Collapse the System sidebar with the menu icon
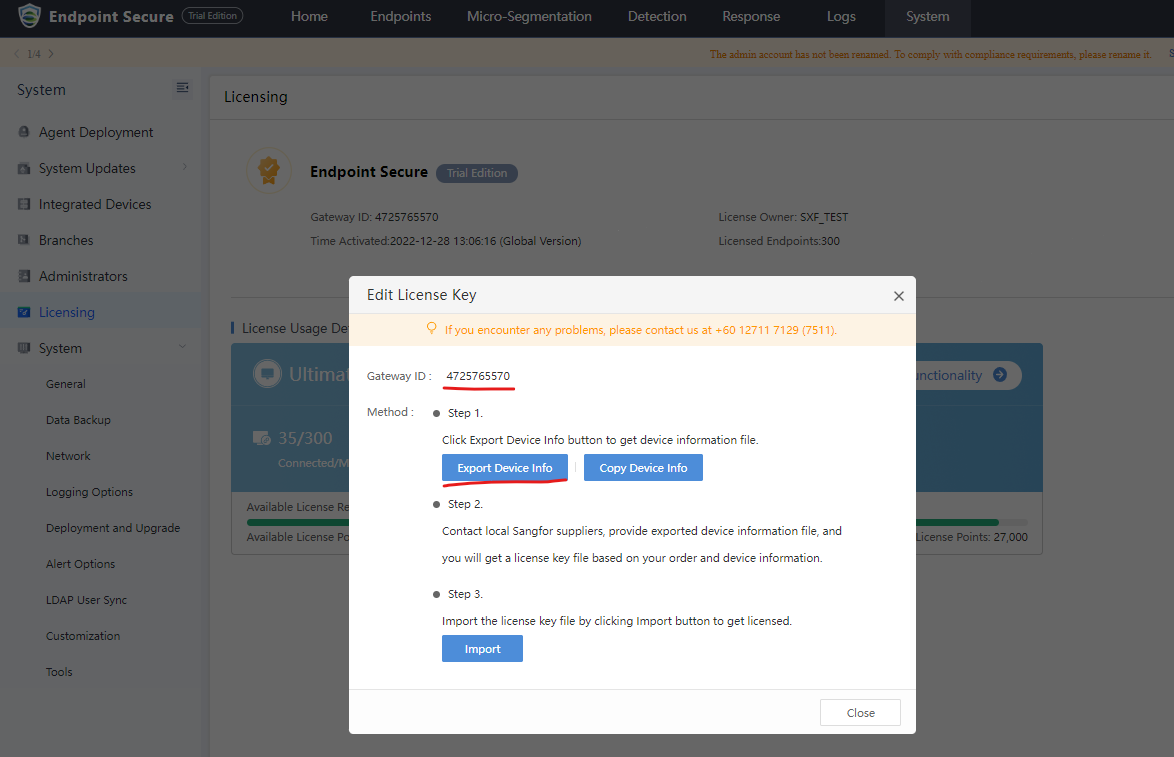This screenshot has height=757, width=1174. [182, 88]
